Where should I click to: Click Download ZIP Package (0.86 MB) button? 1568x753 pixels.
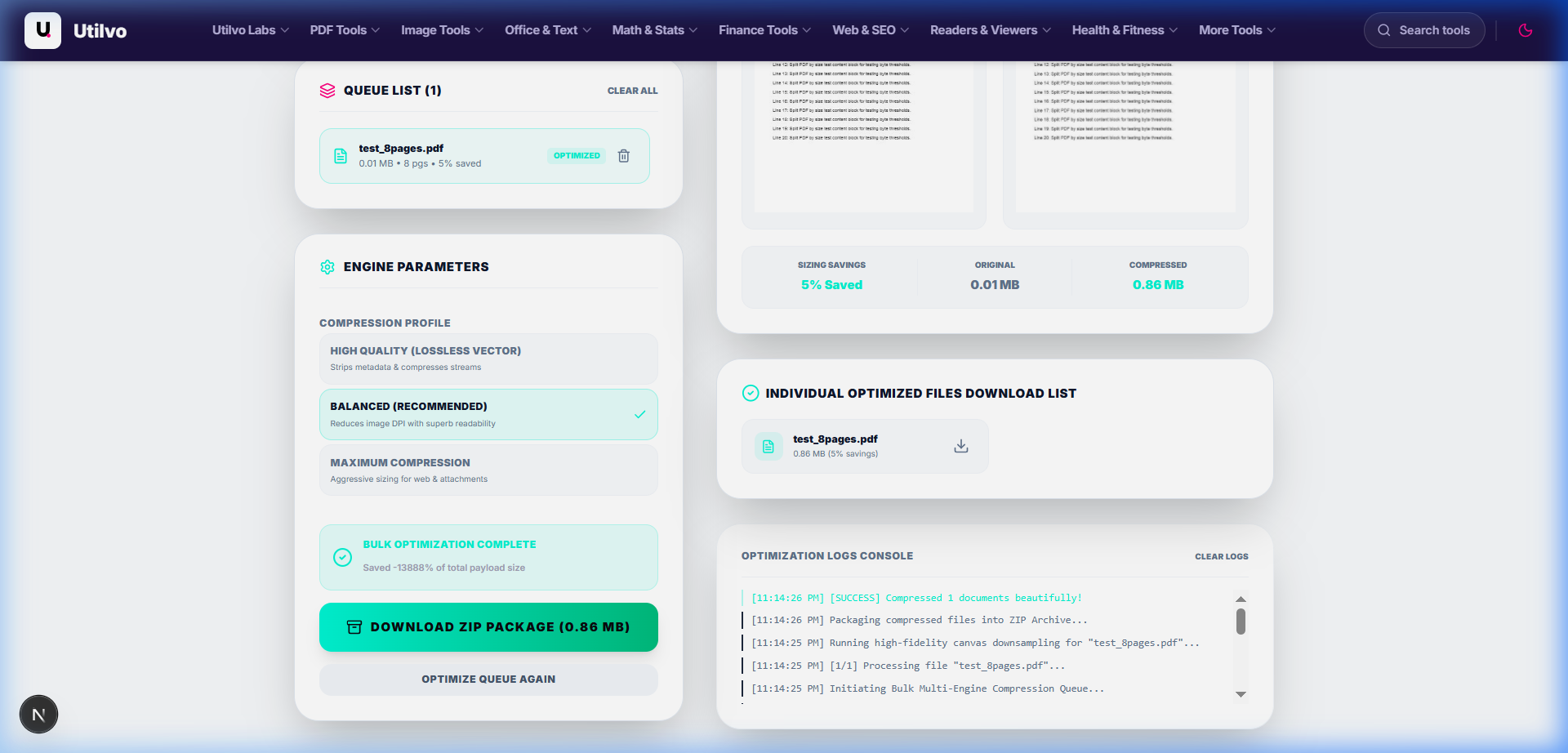point(488,627)
